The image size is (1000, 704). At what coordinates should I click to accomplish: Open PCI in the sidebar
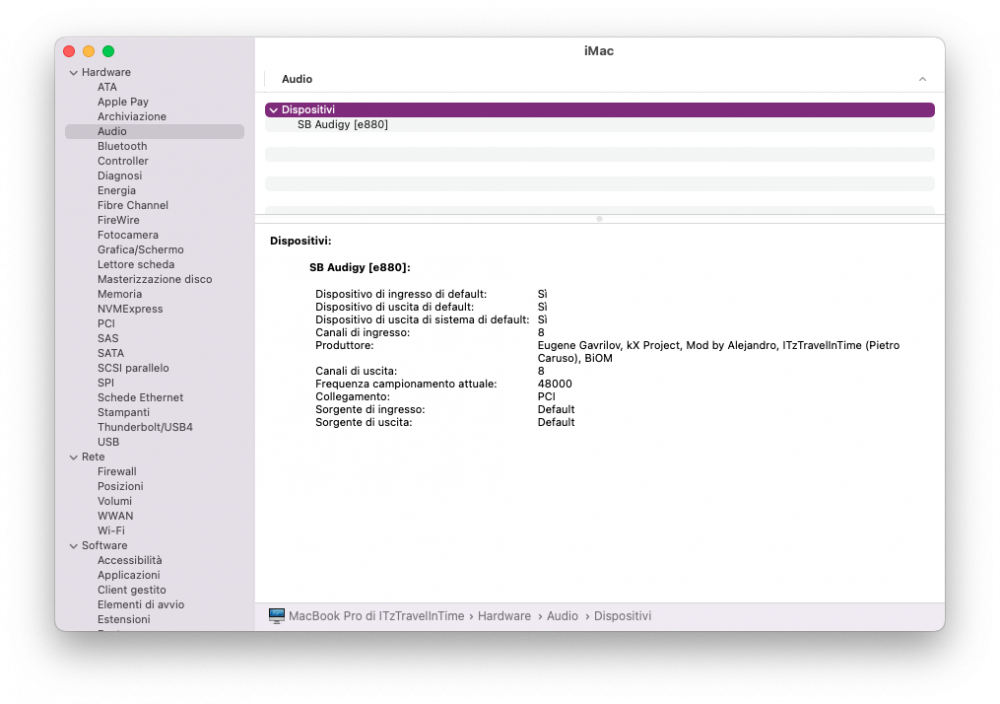(x=107, y=323)
